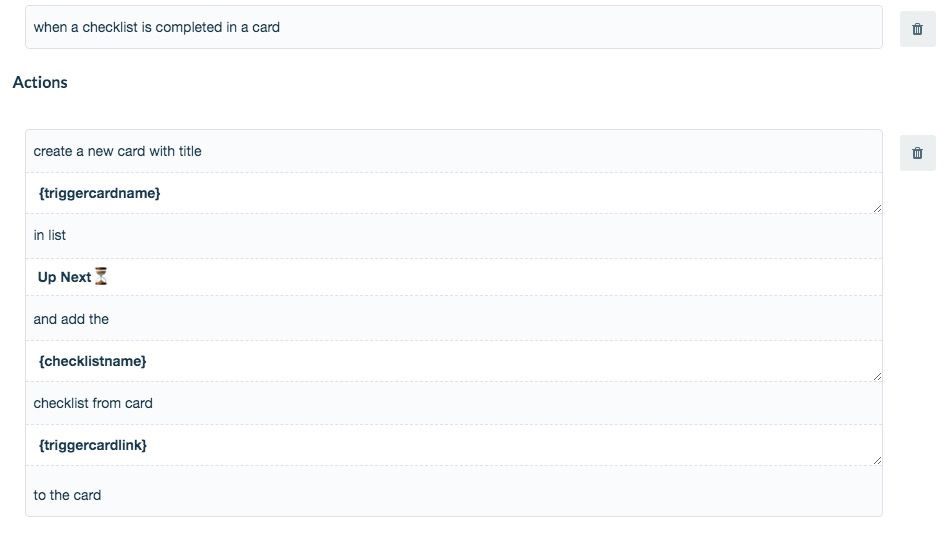
Task: Delete the checklist completed trigger with trash icon
Action: [917, 28]
